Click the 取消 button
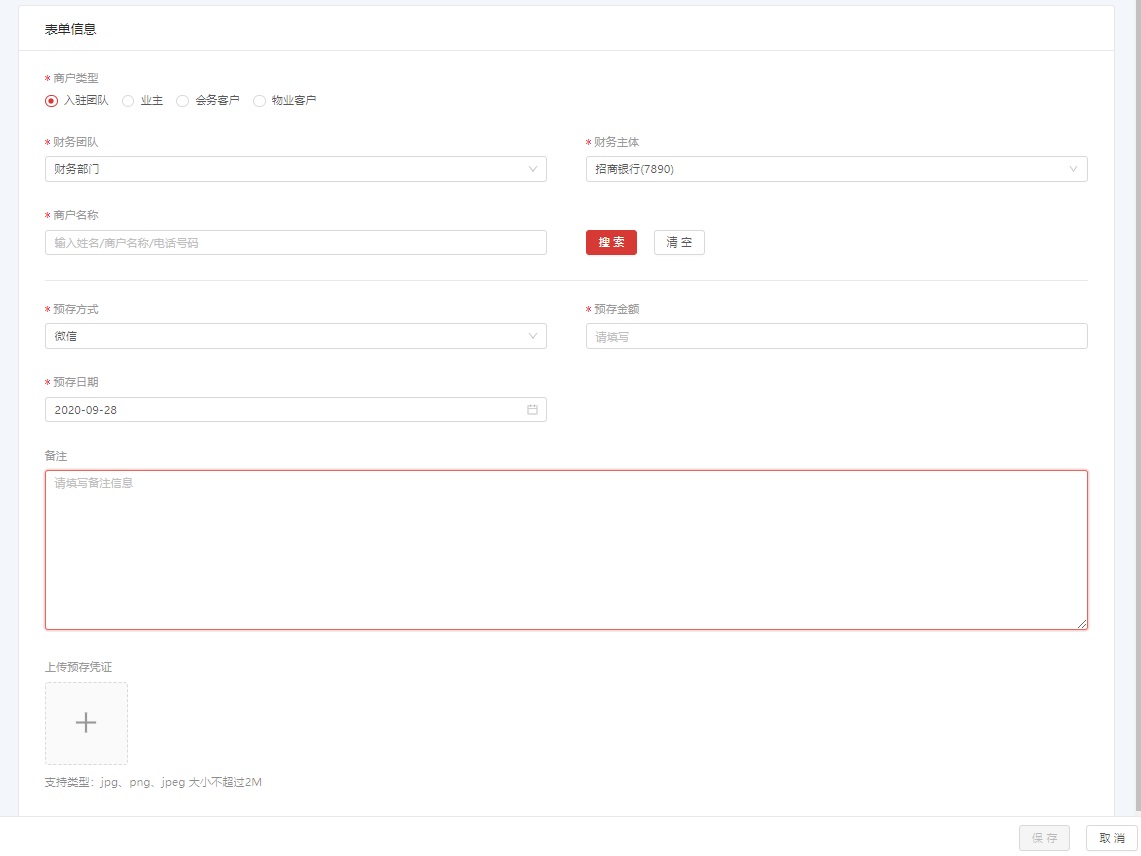This screenshot has width=1141, height=856. tap(1111, 838)
